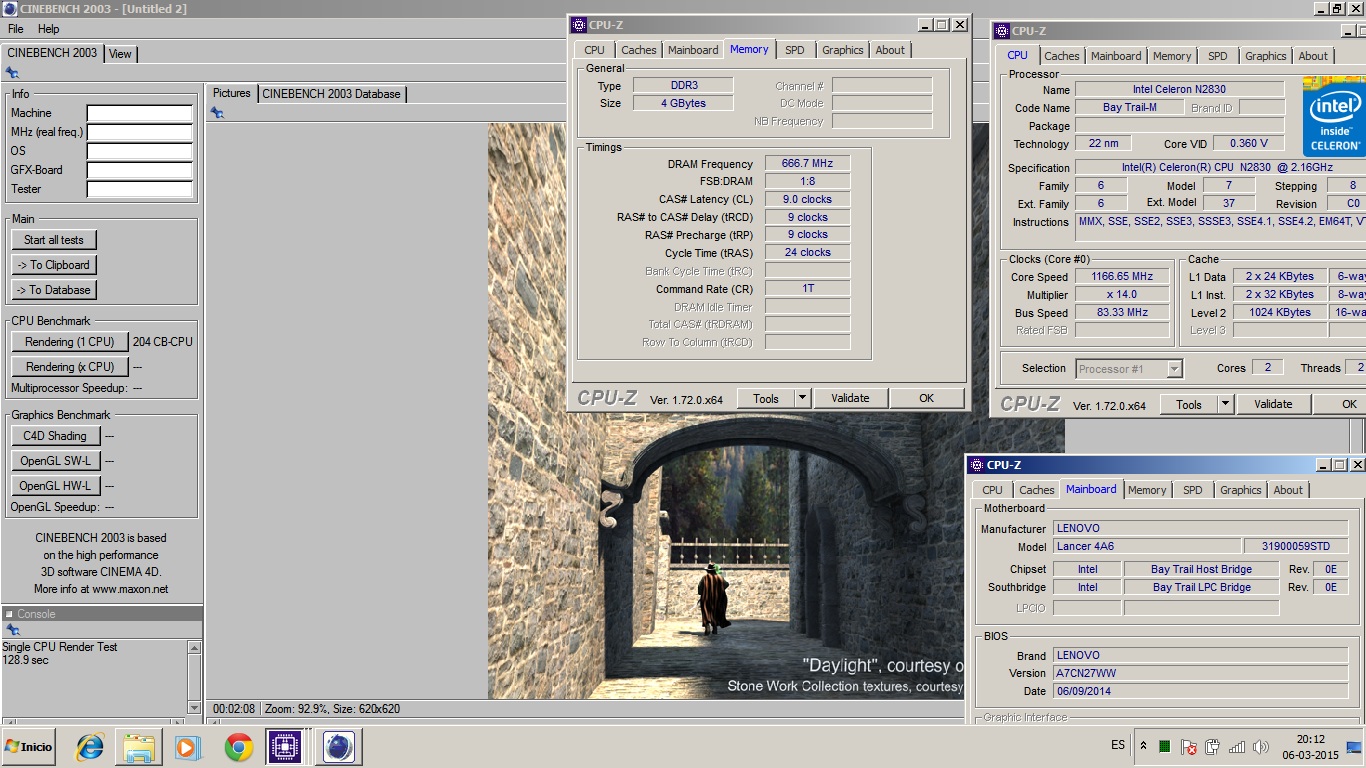
Task: Start the C4D Shading test
Action: (55, 436)
